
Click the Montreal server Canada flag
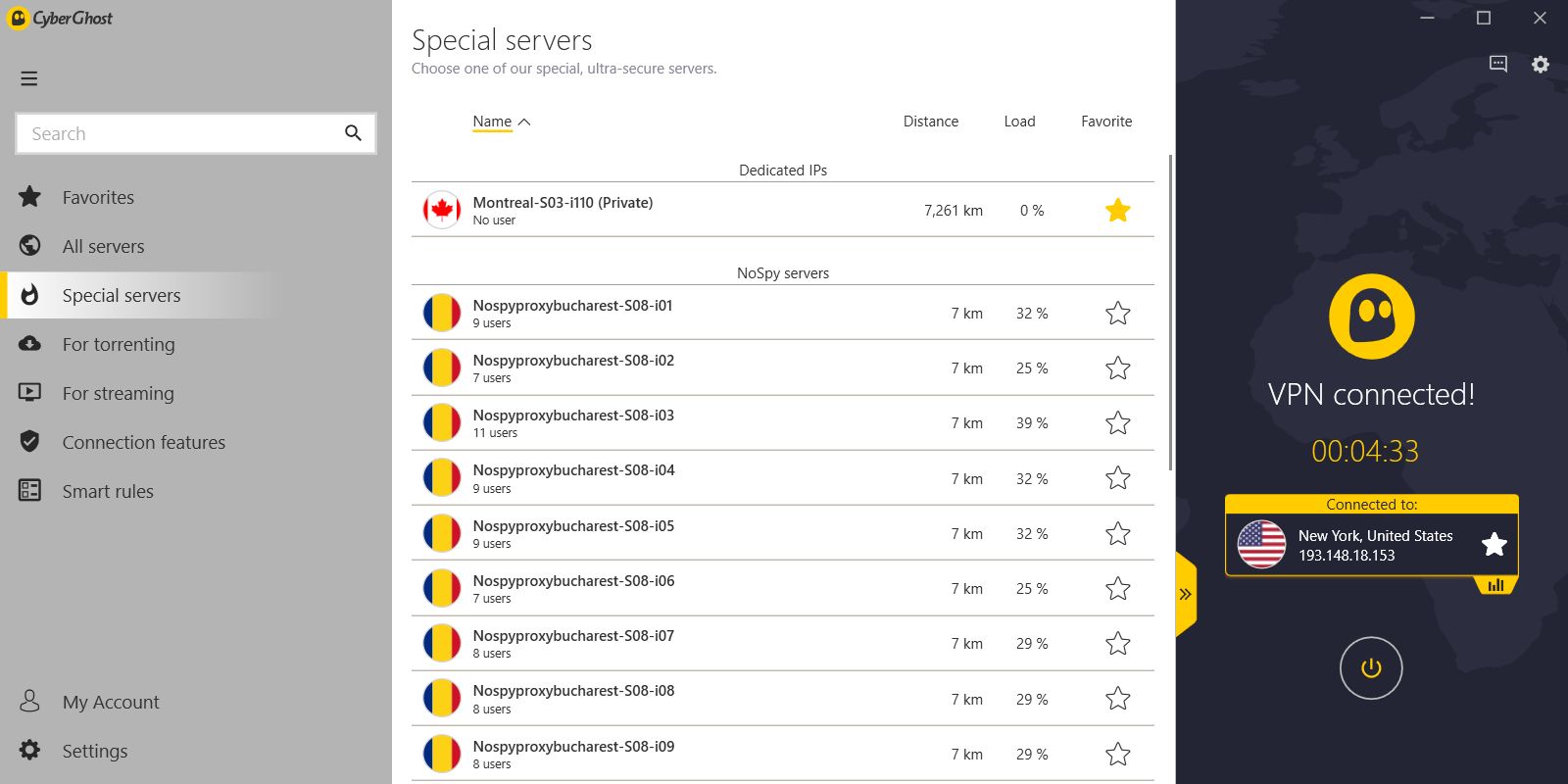click(x=442, y=210)
